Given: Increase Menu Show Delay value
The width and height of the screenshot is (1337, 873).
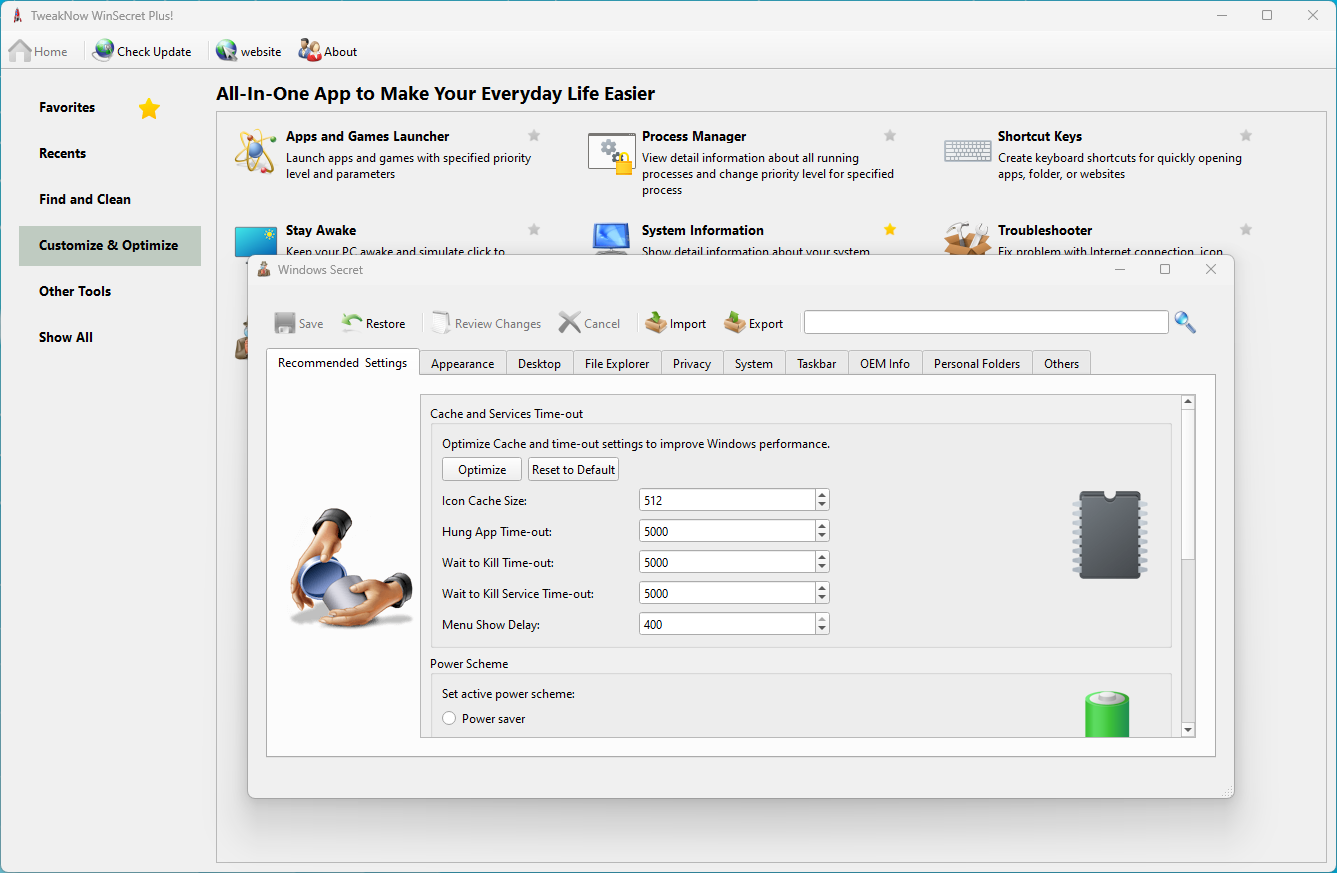Looking at the screenshot, I should pos(822,618).
